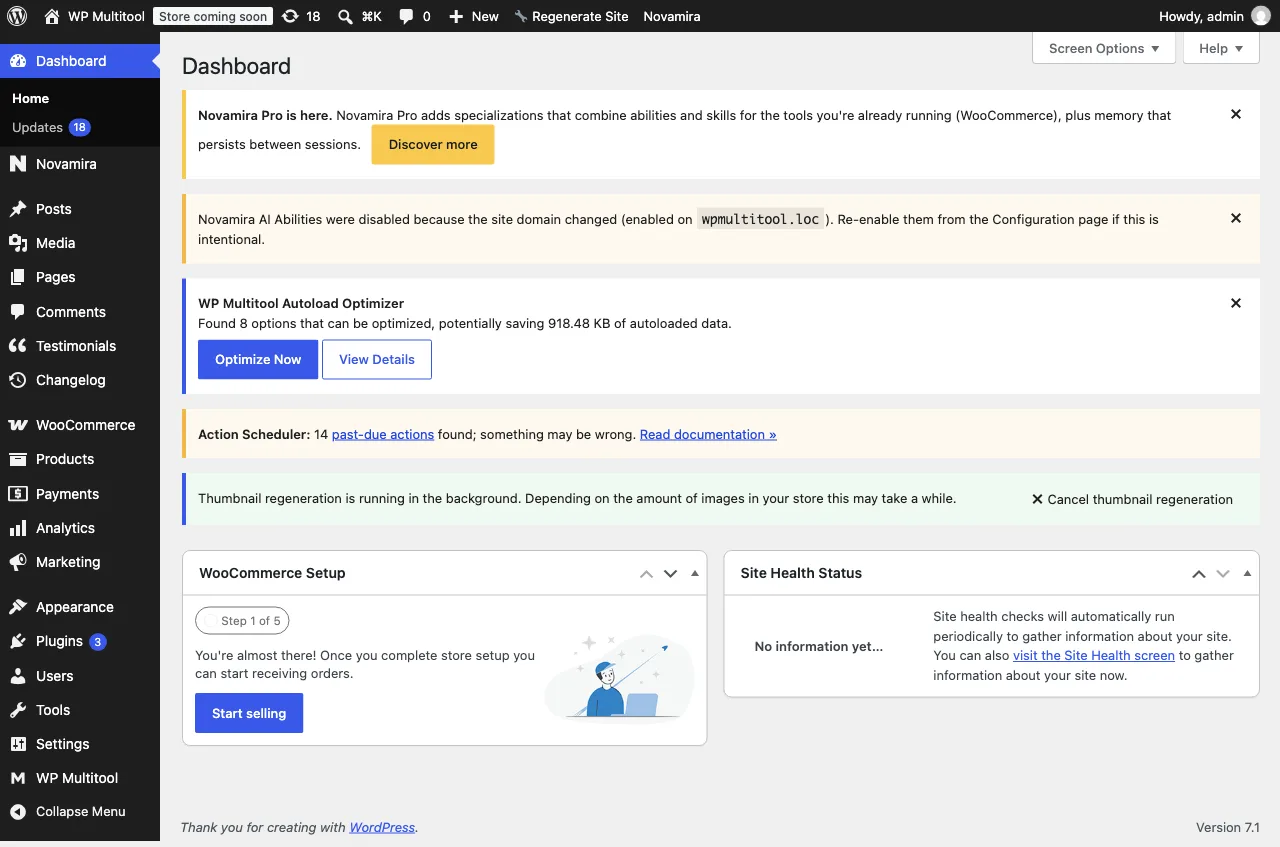Screen dimensions: 1280x847
Task: Click the Version 7.1 footer text
Action: point(1228,827)
